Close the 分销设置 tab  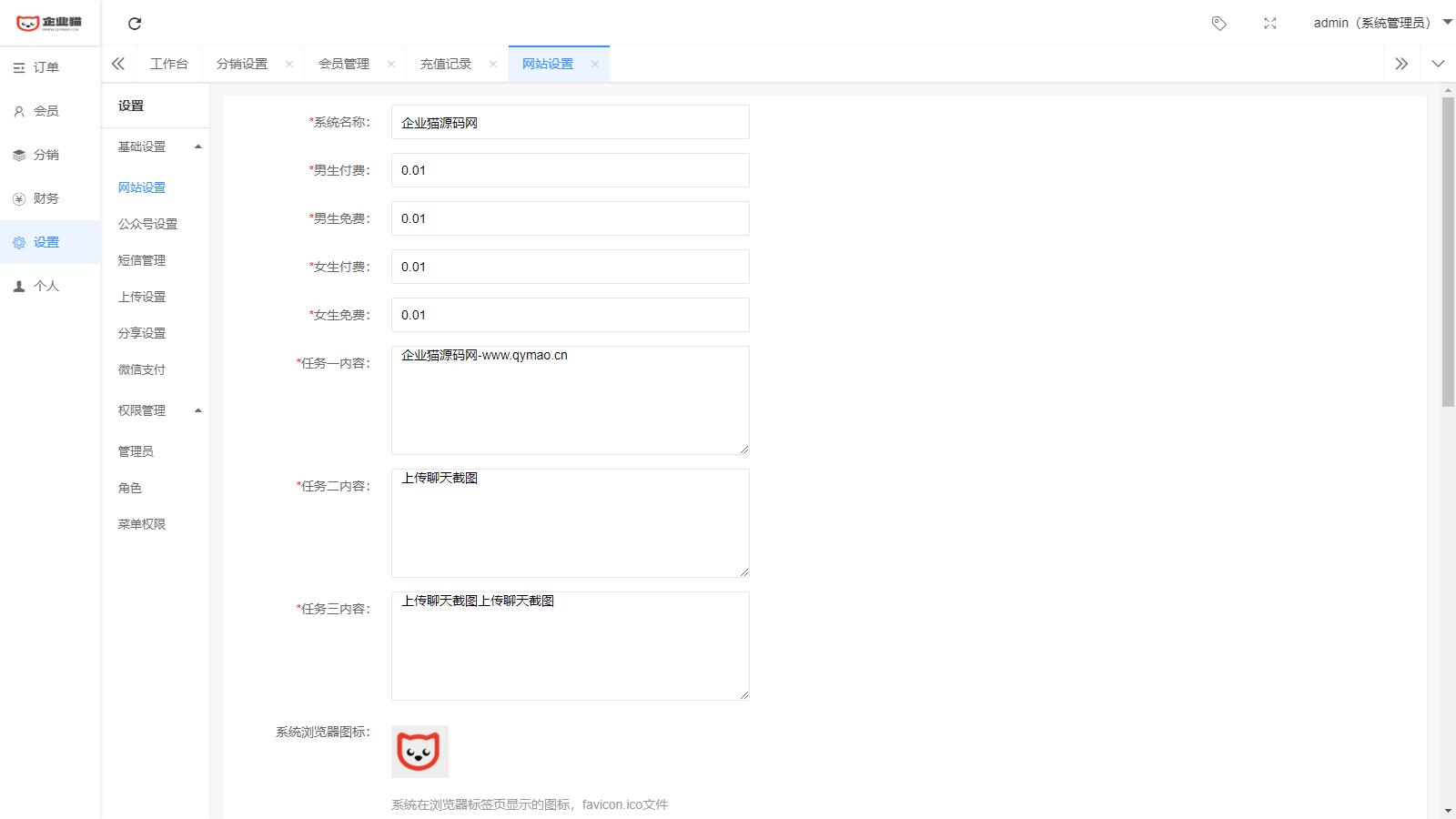coord(289,64)
